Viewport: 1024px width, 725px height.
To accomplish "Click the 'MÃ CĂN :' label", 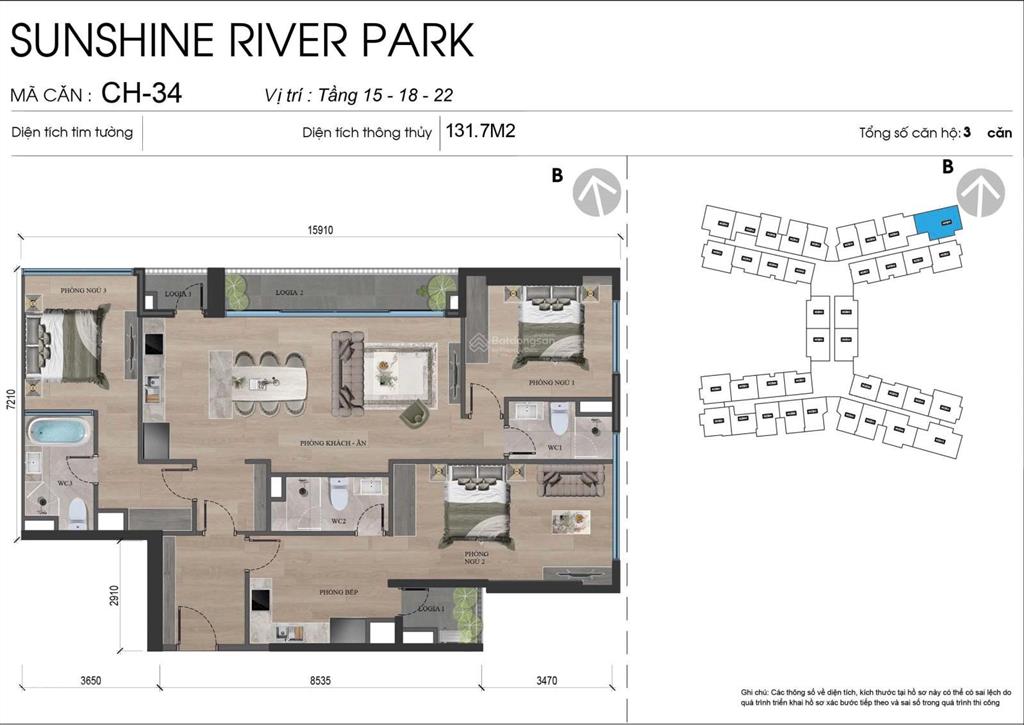I will pos(50,95).
